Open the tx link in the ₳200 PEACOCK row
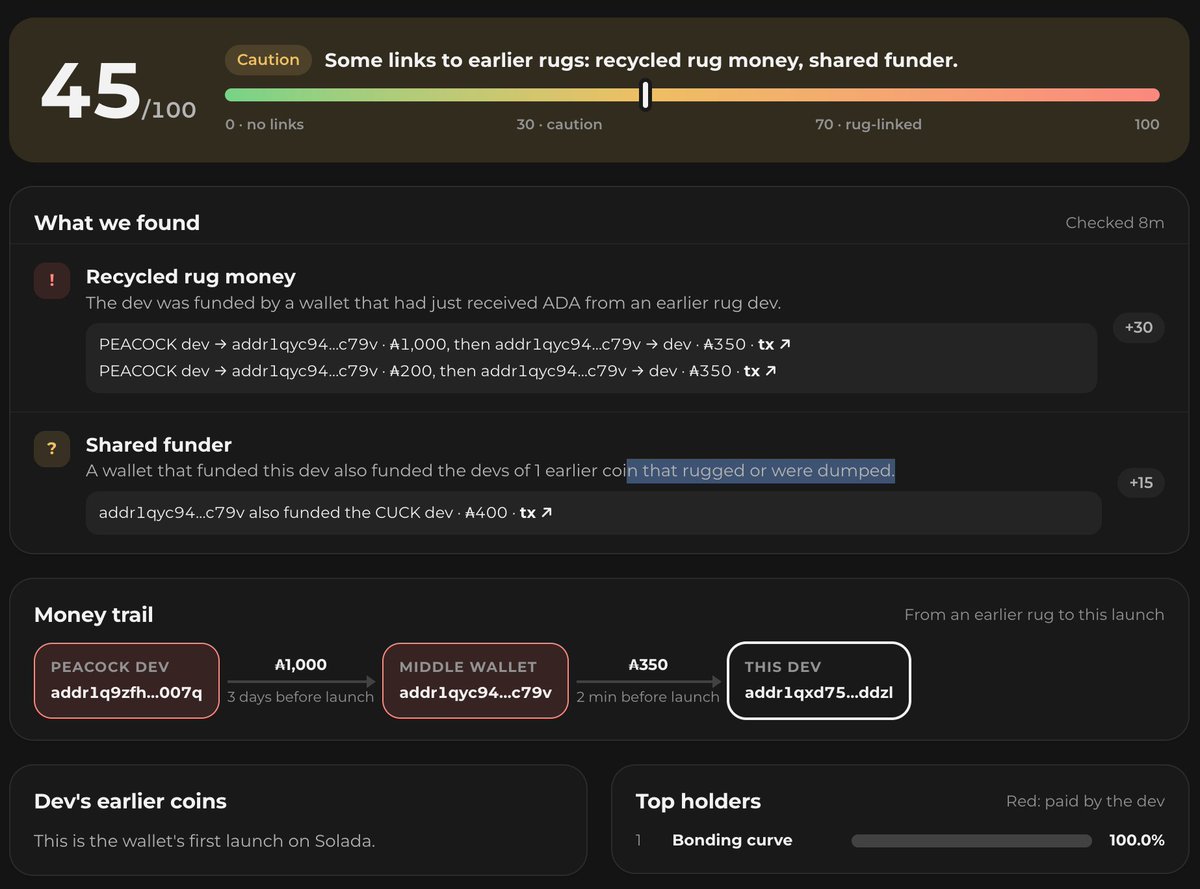 (760, 370)
